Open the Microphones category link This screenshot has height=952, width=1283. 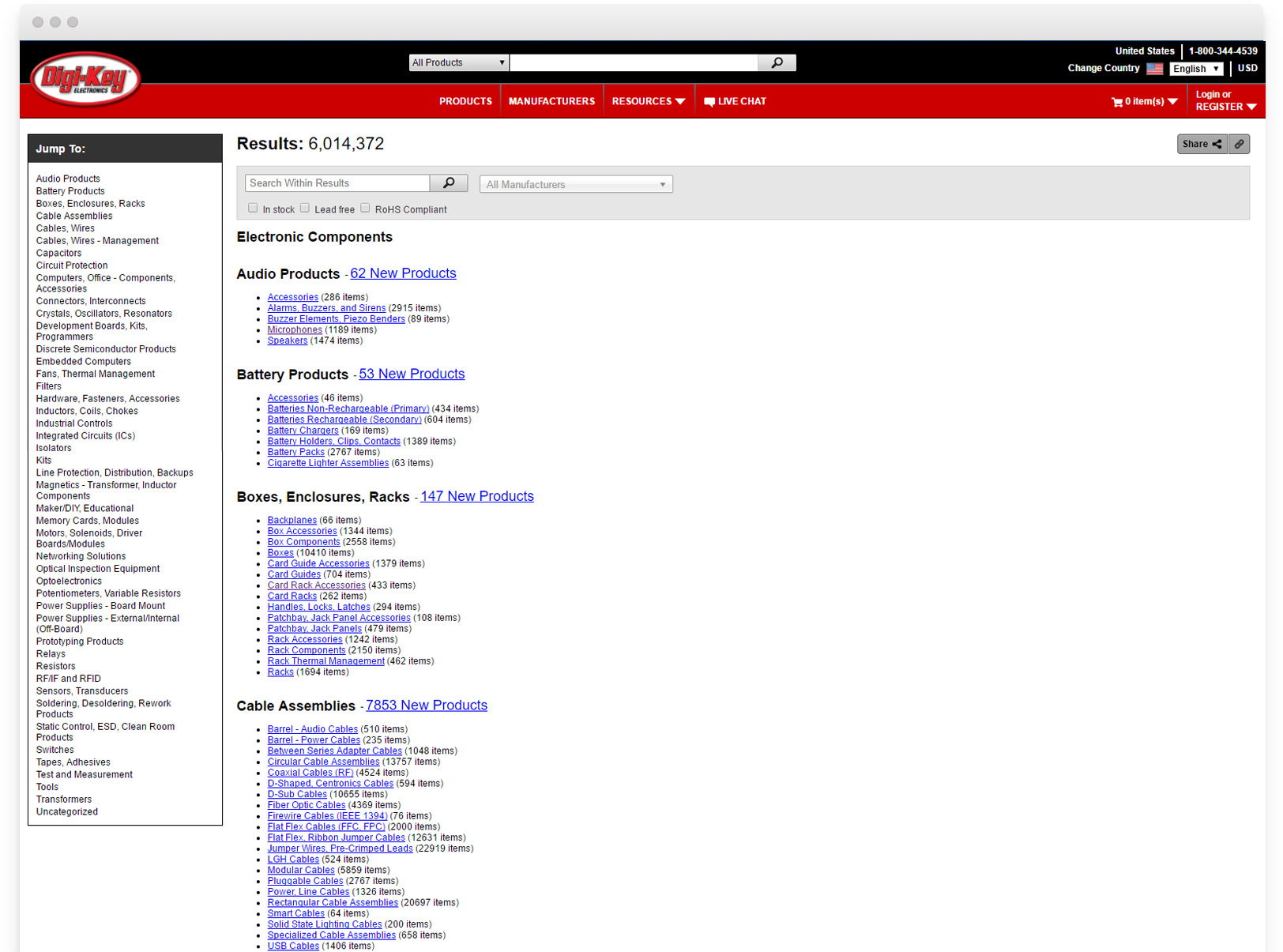pyautogui.click(x=295, y=330)
